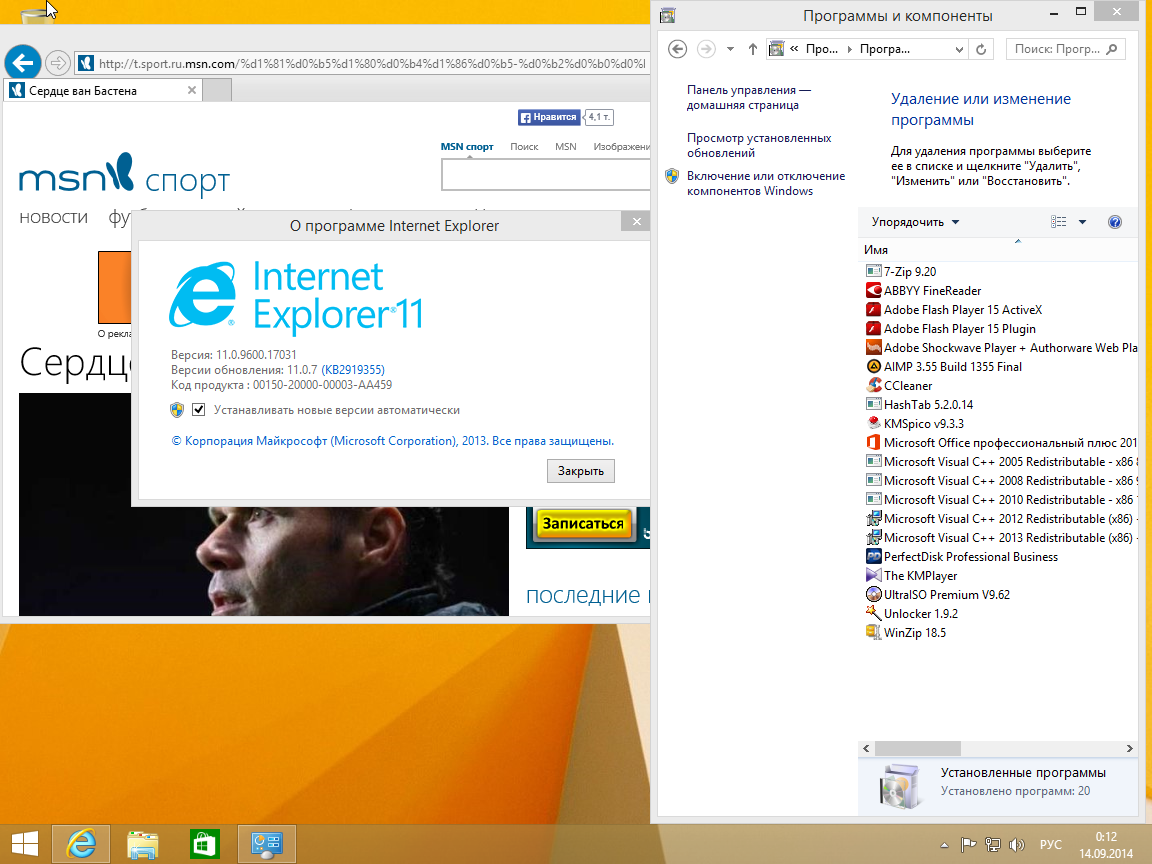Open the address bar history dropdown
This screenshot has height=864, width=1152.
(x=959, y=49)
